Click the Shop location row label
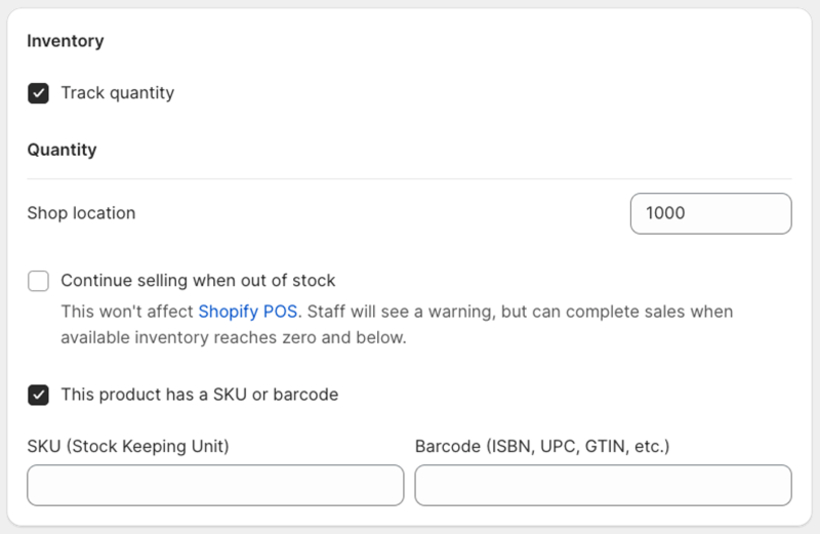The image size is (820, 534). tap(81, 213)
